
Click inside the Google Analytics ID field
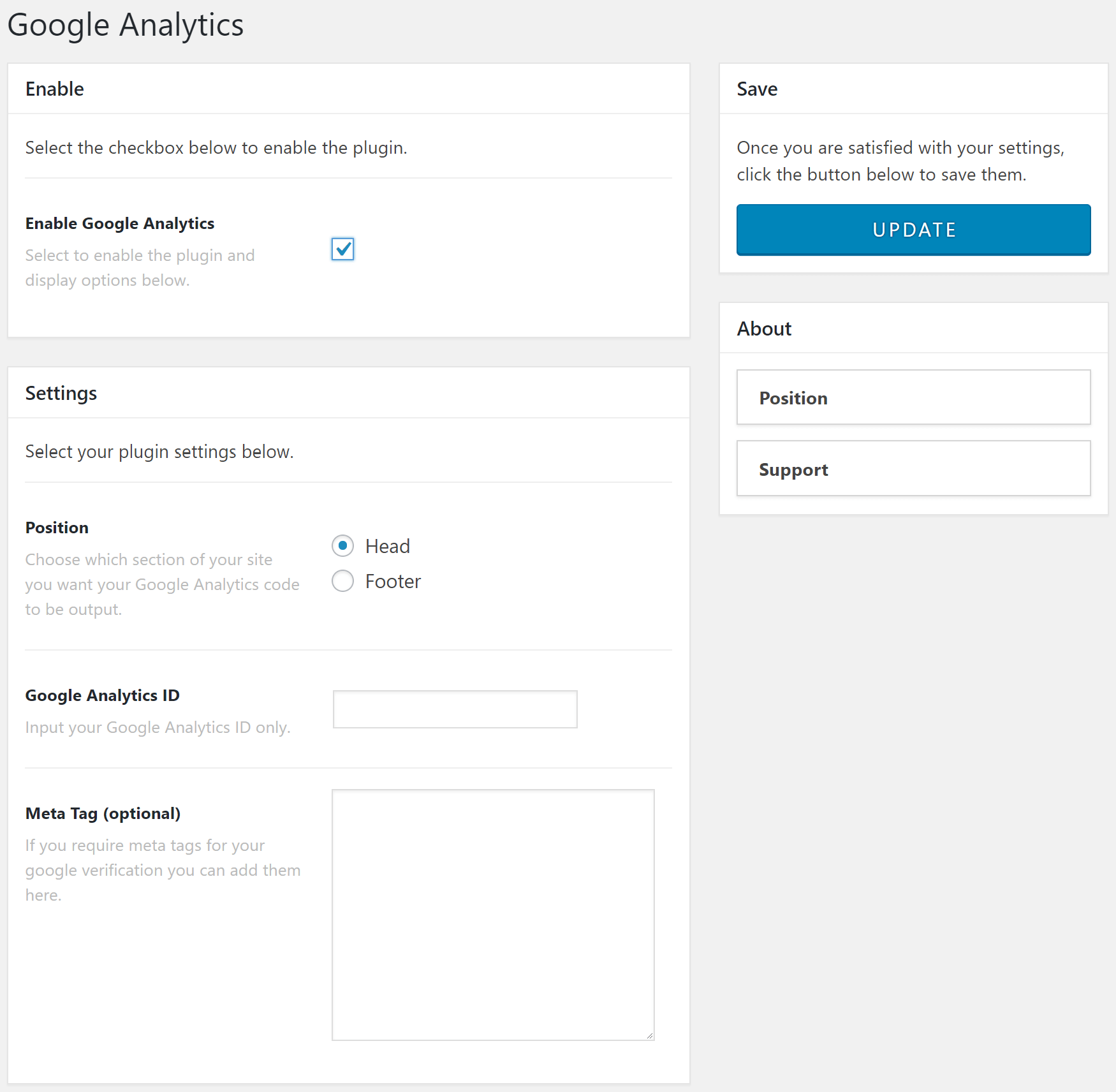(454, 709)
